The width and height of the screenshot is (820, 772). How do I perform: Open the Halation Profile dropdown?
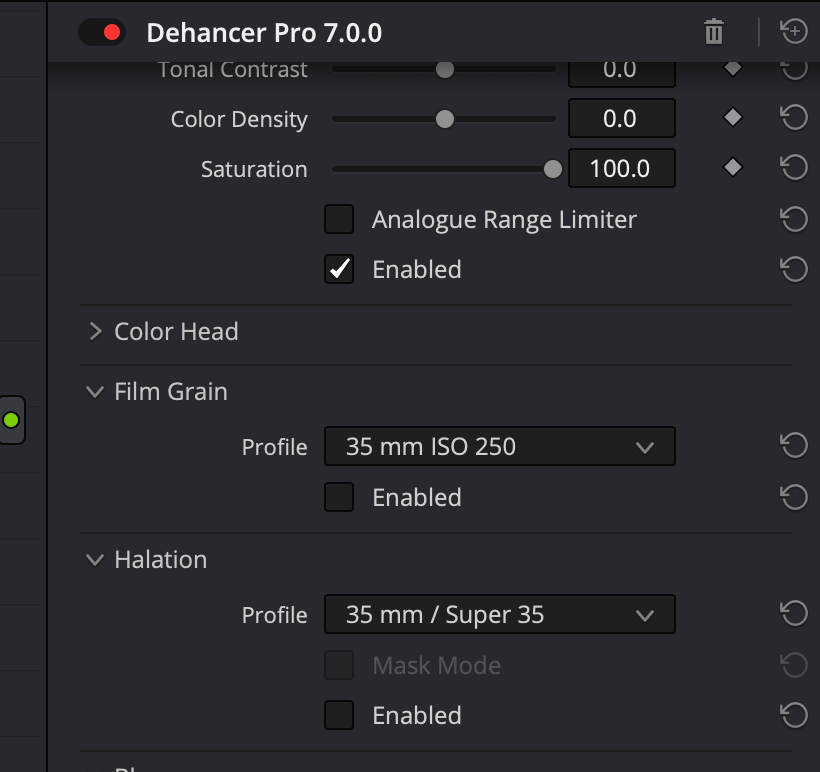pyautogui.click(x=499, y=614)
